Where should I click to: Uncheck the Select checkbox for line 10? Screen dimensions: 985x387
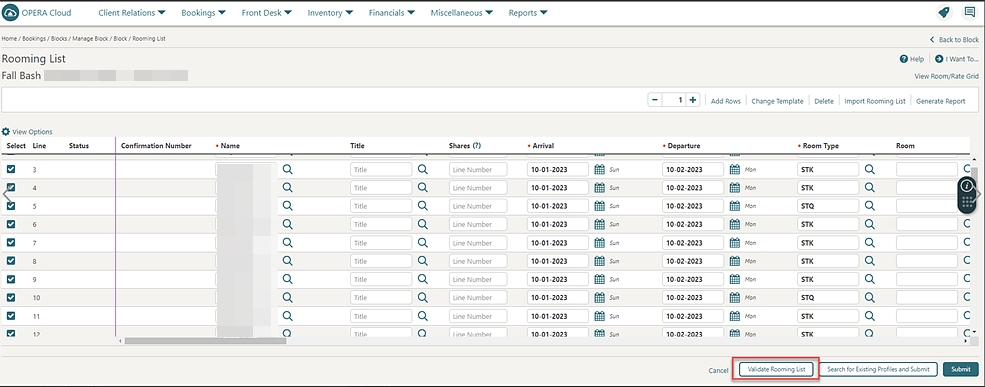(x=11, y=297)
